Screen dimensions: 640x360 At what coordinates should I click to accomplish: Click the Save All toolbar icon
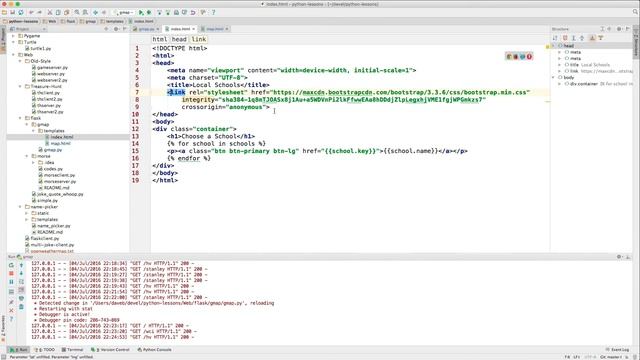click(12, 13)
